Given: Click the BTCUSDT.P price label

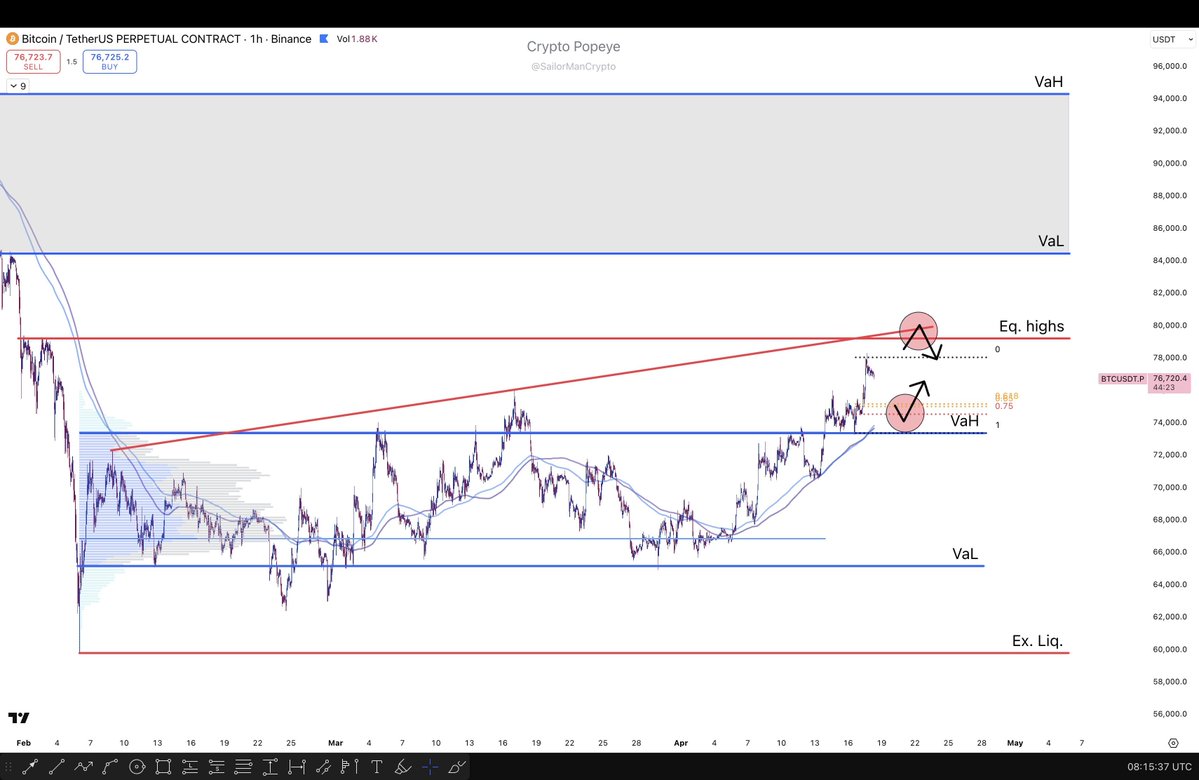Looking at the screenshot, I should click(1123, 379).
